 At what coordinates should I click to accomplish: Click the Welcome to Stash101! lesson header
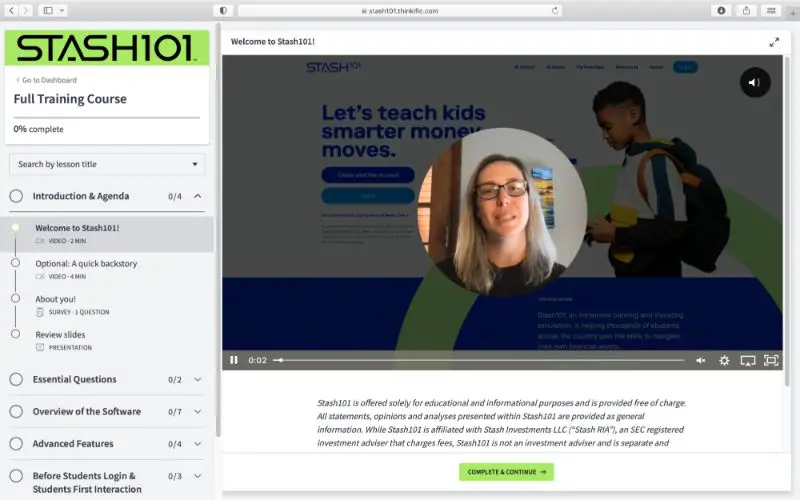[272, 42]
